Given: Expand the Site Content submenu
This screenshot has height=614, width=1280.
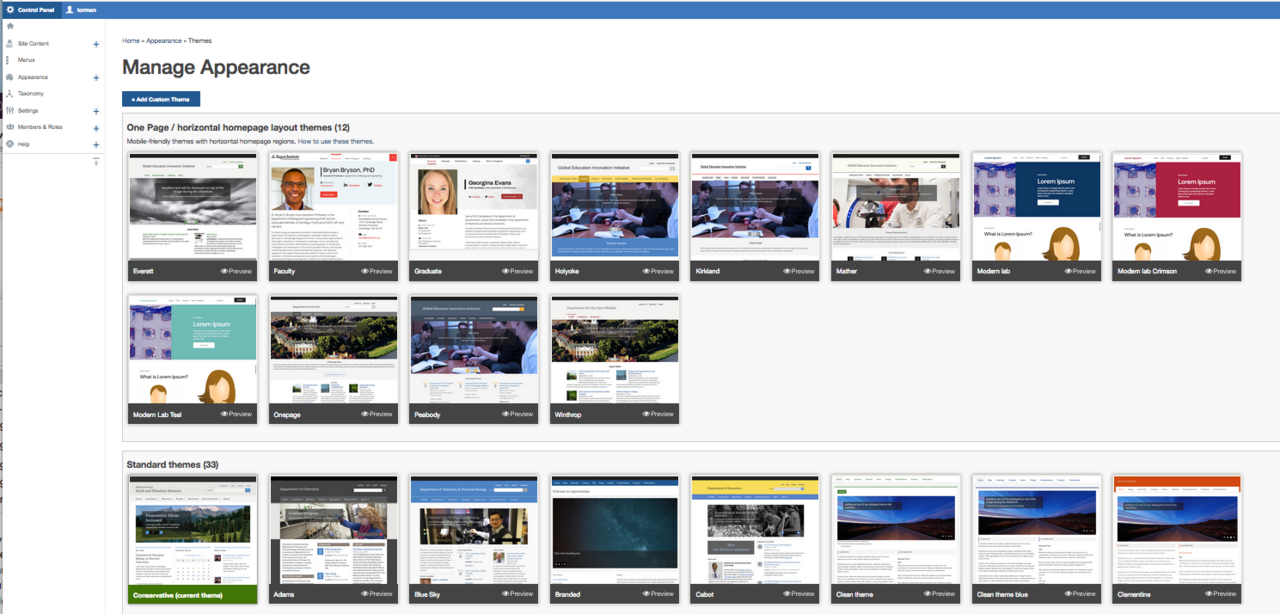Looking at the screenshot, I should pyautogui.click(x=96, y=44).
